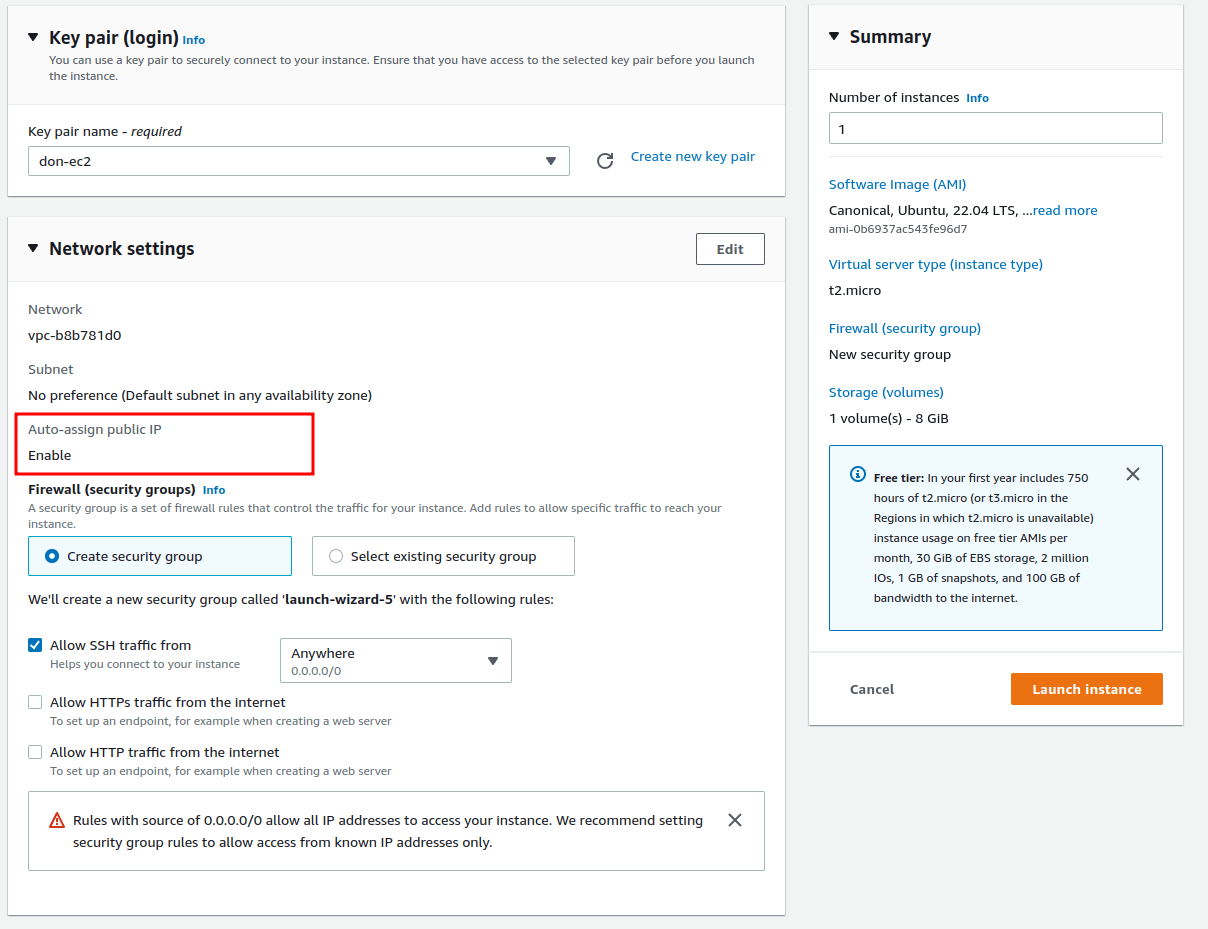
Task: Collapse the Key pair (login) section
Action: [34, 37]
